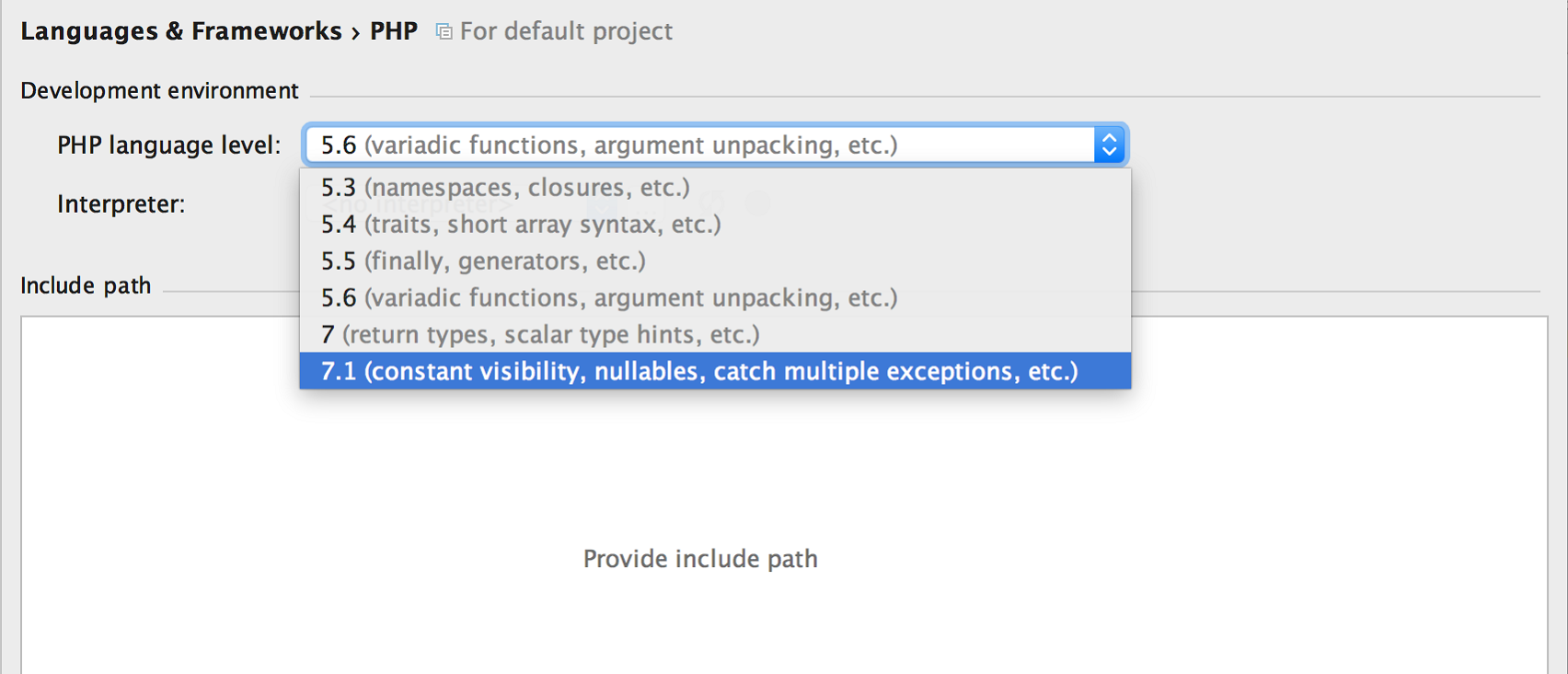This screenshot has width=1568, height=674.
Task: Pick 5.5 finally, generators option
Action: [483, 261]
